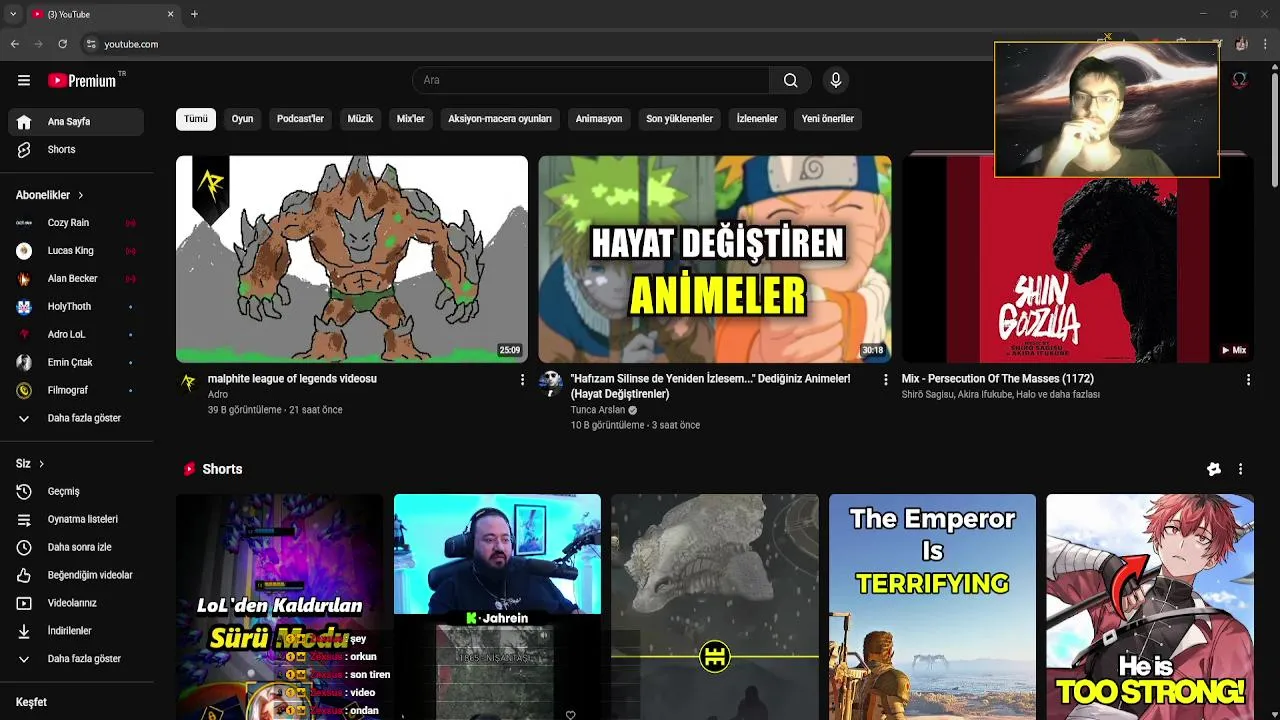Open the malphite drawing video thumbnail
This screenshot has height=720, width=1280.
click(352, 259)
